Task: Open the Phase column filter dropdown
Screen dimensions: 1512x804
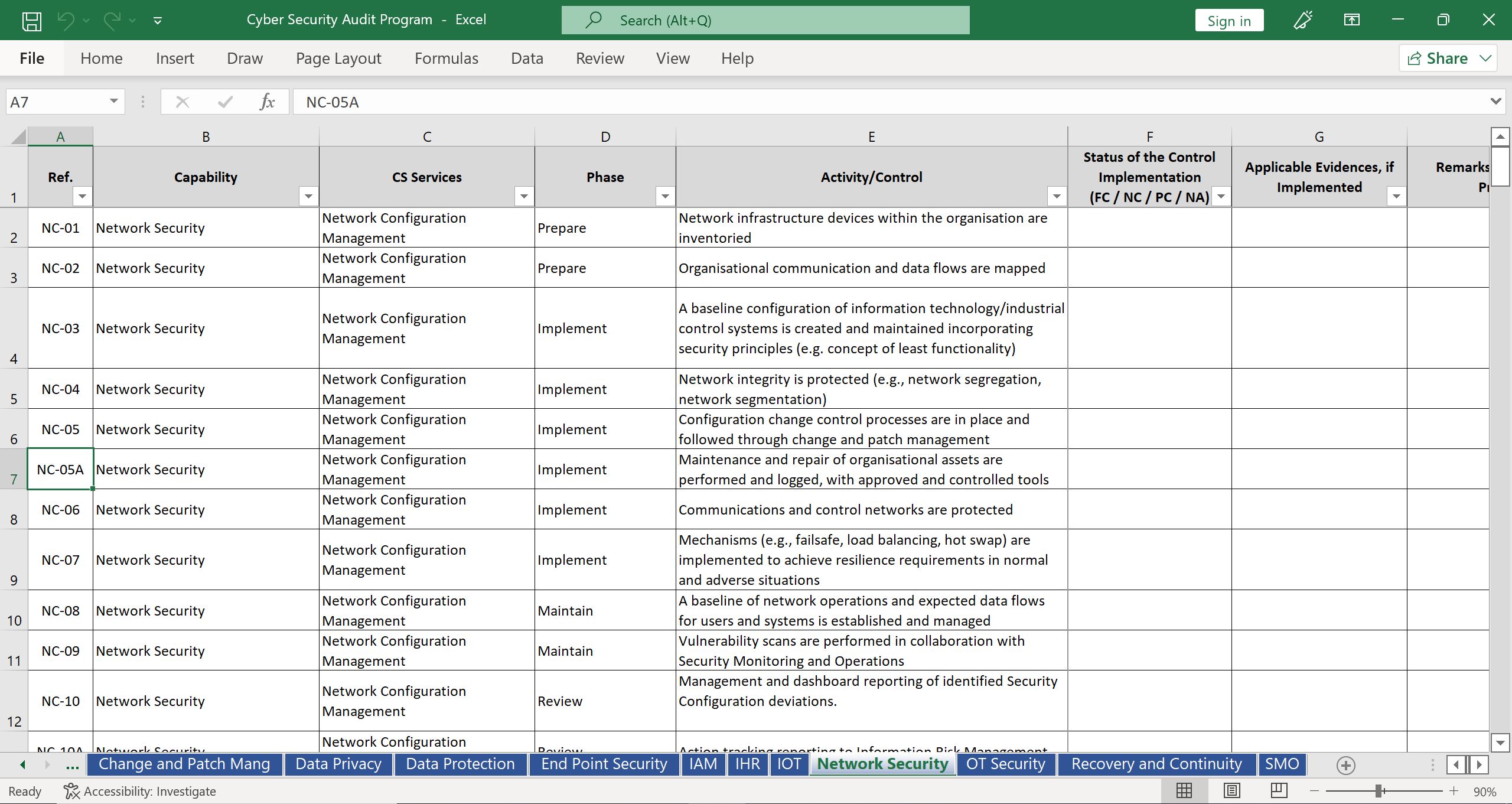Action: tap(665, 196)
